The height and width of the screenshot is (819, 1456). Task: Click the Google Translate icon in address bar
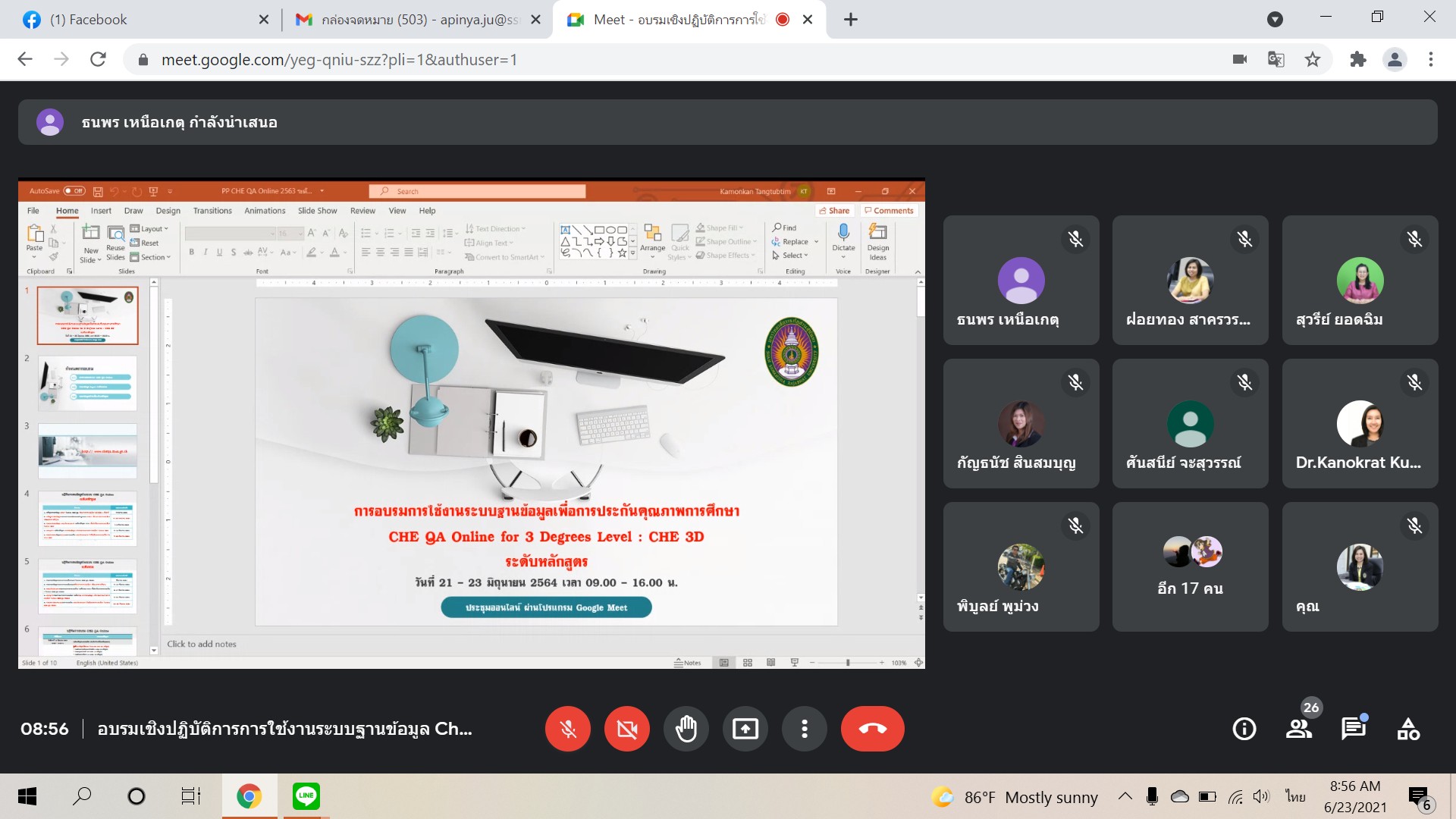click(x=1276, y=59)
